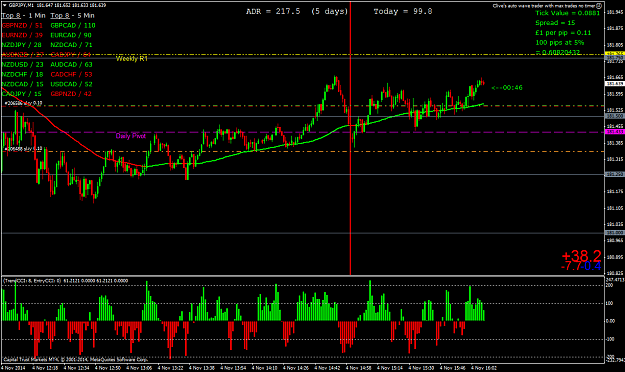Click the 'Today = 99.8' text
This screenshot has width=625, height=372.
[x=403, y=12]
